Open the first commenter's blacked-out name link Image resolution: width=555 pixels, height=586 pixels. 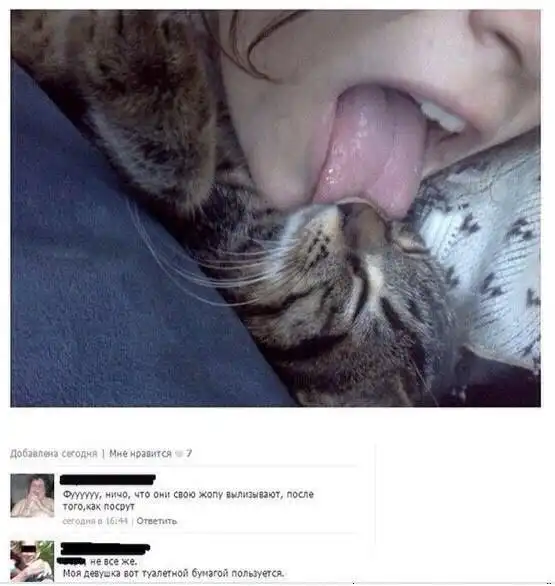[x=108, y=479]
